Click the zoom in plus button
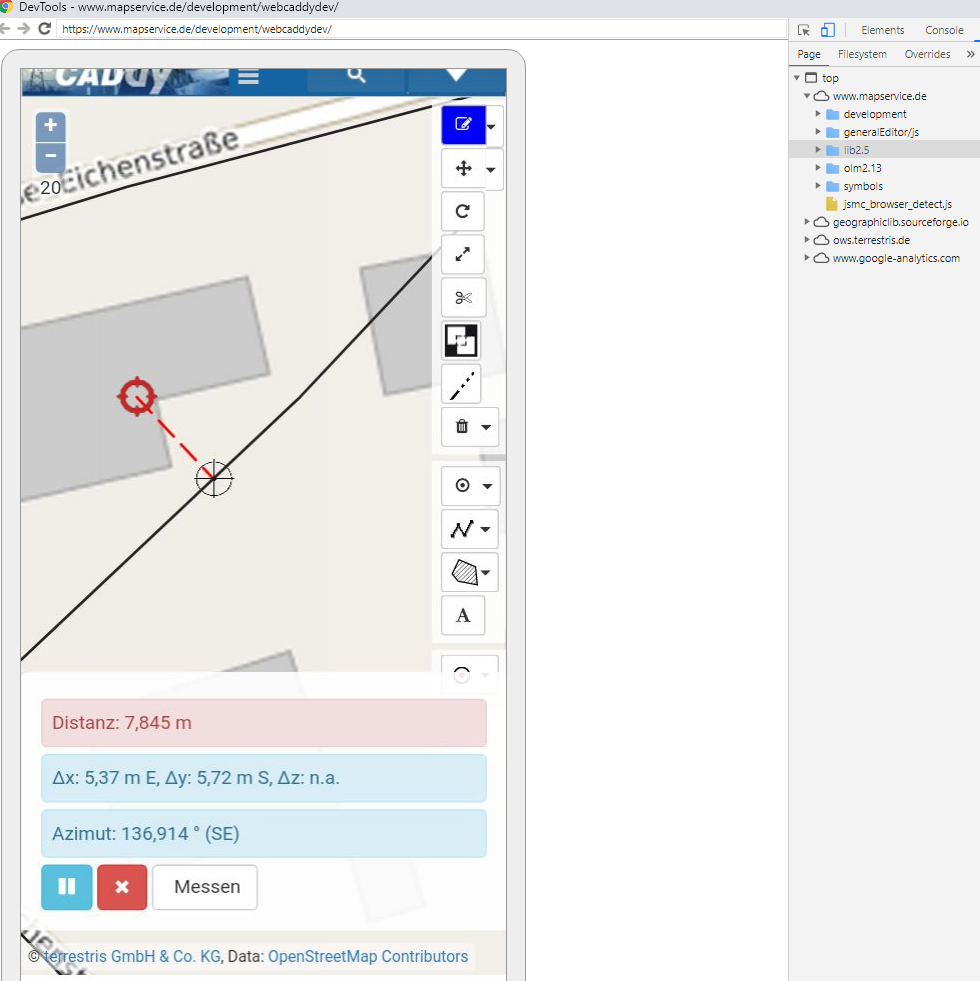Viewport: 980px width, 981px height. tap(51, 127)
